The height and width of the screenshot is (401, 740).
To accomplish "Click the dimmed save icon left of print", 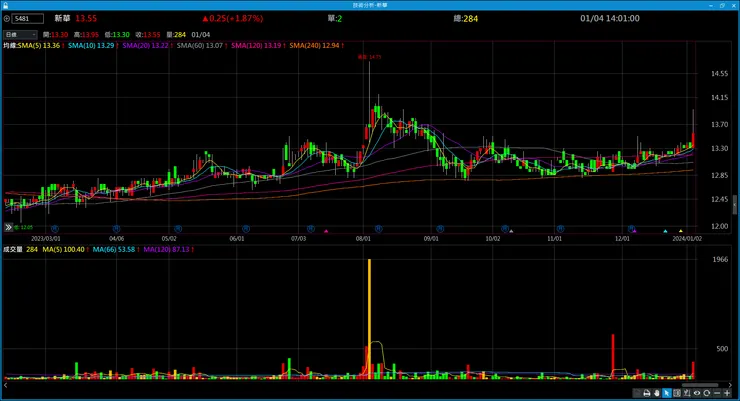I will click(637, 393).
